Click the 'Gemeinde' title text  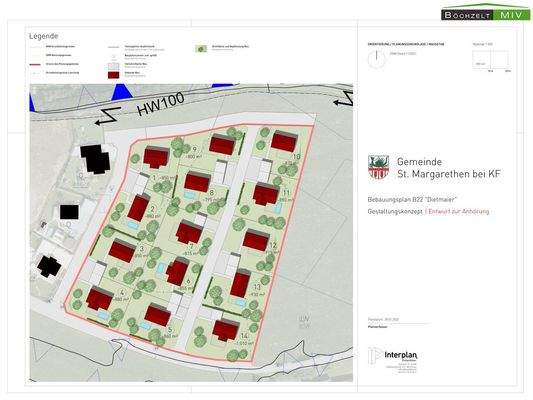coord(419,162)
